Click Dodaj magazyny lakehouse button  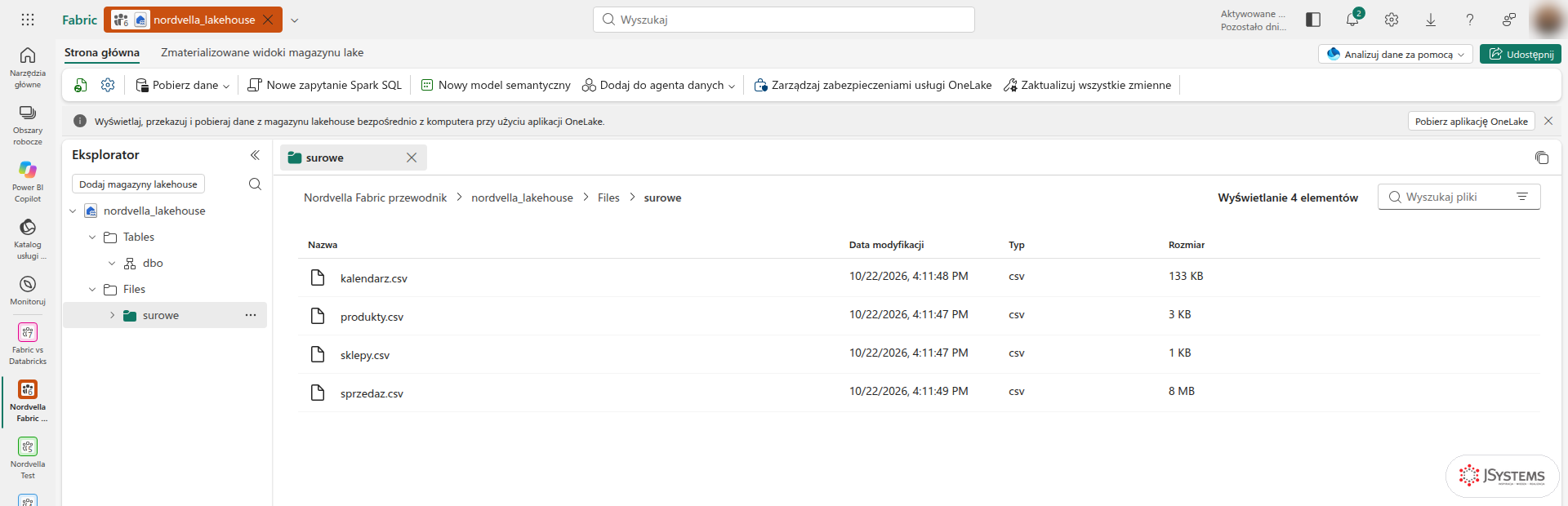pos(138,184)
